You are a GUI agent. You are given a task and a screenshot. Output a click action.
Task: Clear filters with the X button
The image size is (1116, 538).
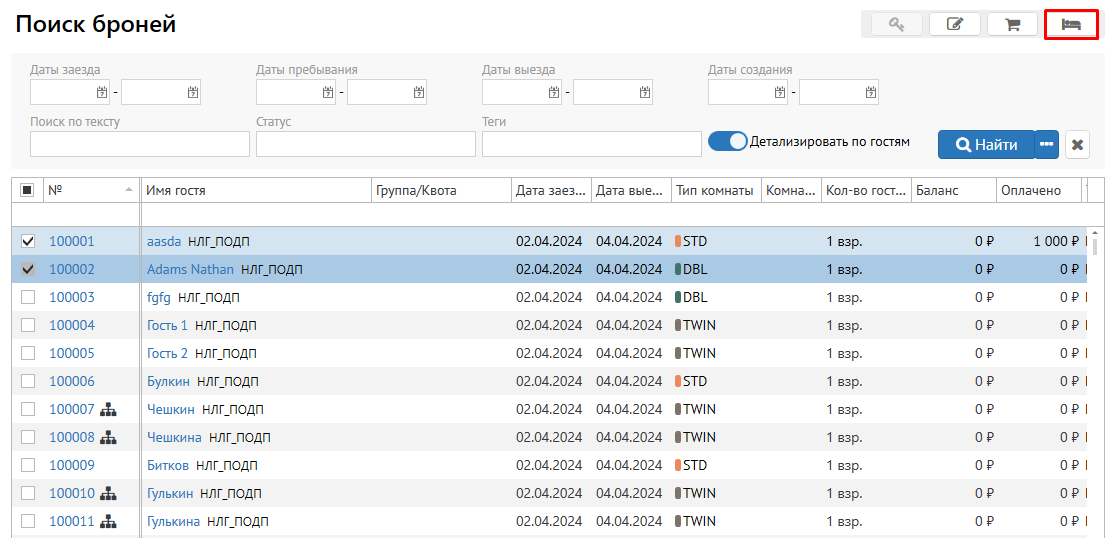click(x=1077, y=145)
